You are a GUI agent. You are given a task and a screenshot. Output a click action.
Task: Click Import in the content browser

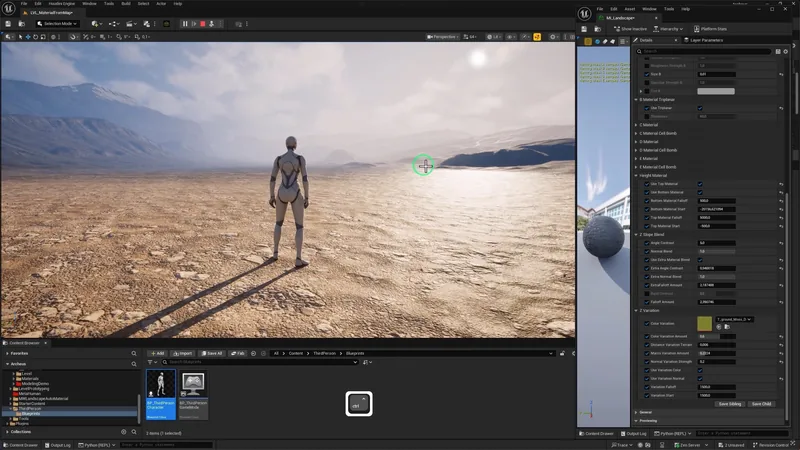(182, 354)
